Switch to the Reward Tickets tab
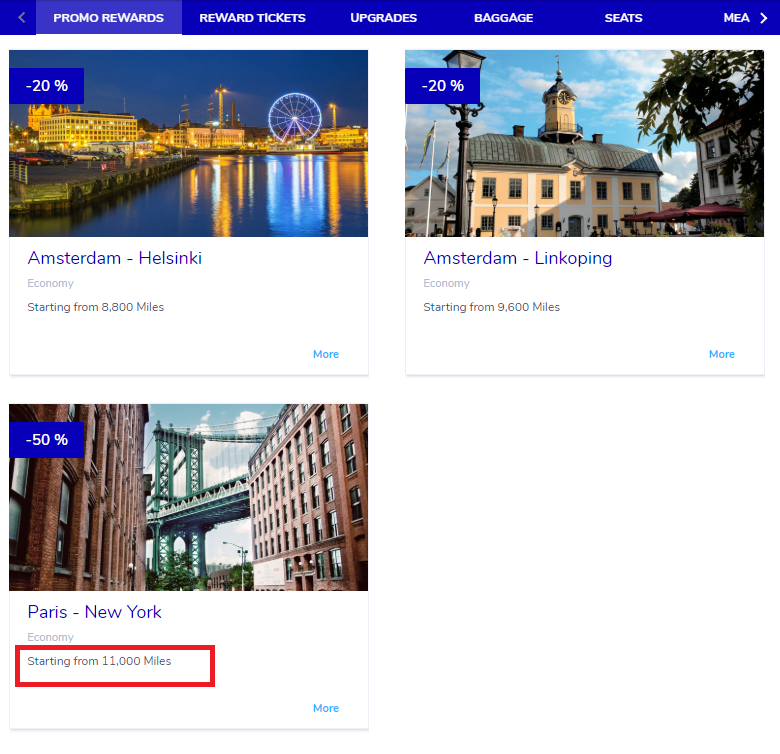 252,18
